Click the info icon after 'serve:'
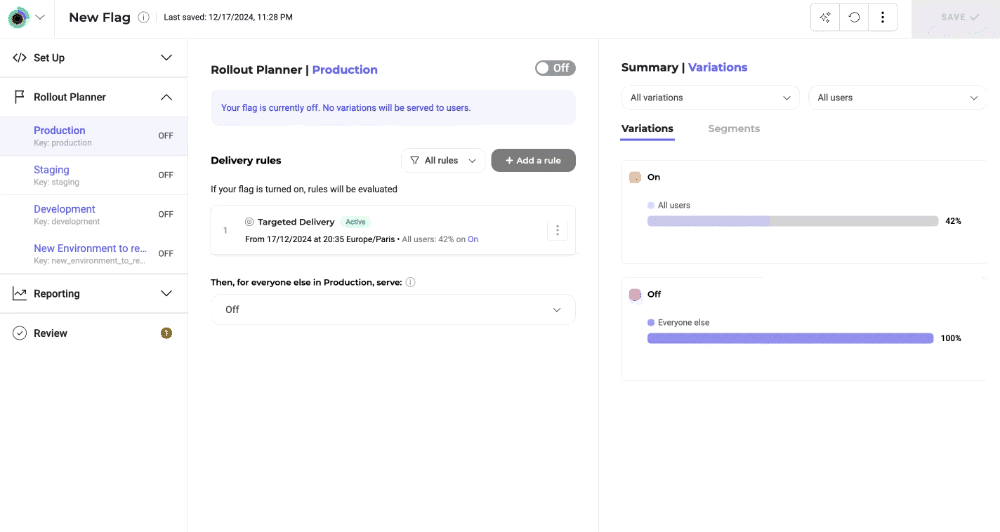This screenshot has width=1000, height=532. [411, 282]
